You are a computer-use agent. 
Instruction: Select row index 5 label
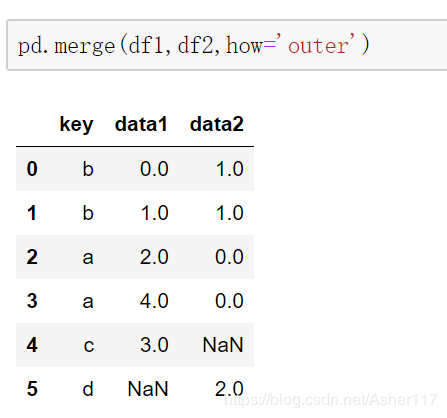[x=32, y=389]
